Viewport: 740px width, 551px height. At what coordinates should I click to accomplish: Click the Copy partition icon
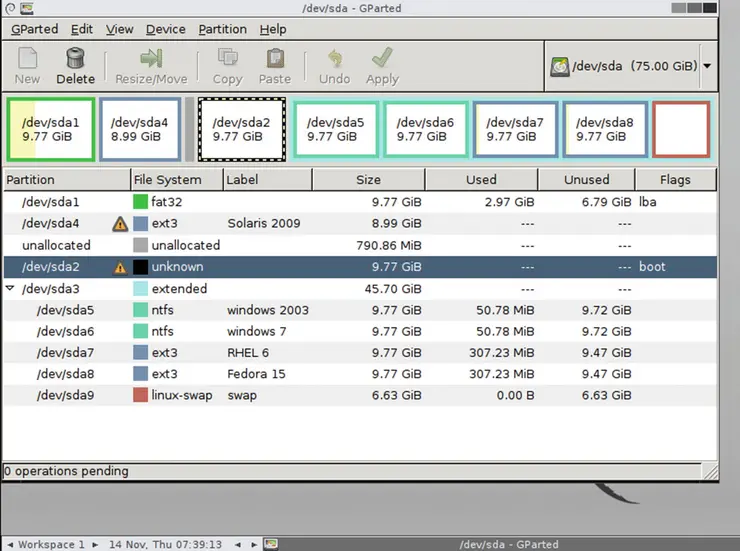coord(227,59)
